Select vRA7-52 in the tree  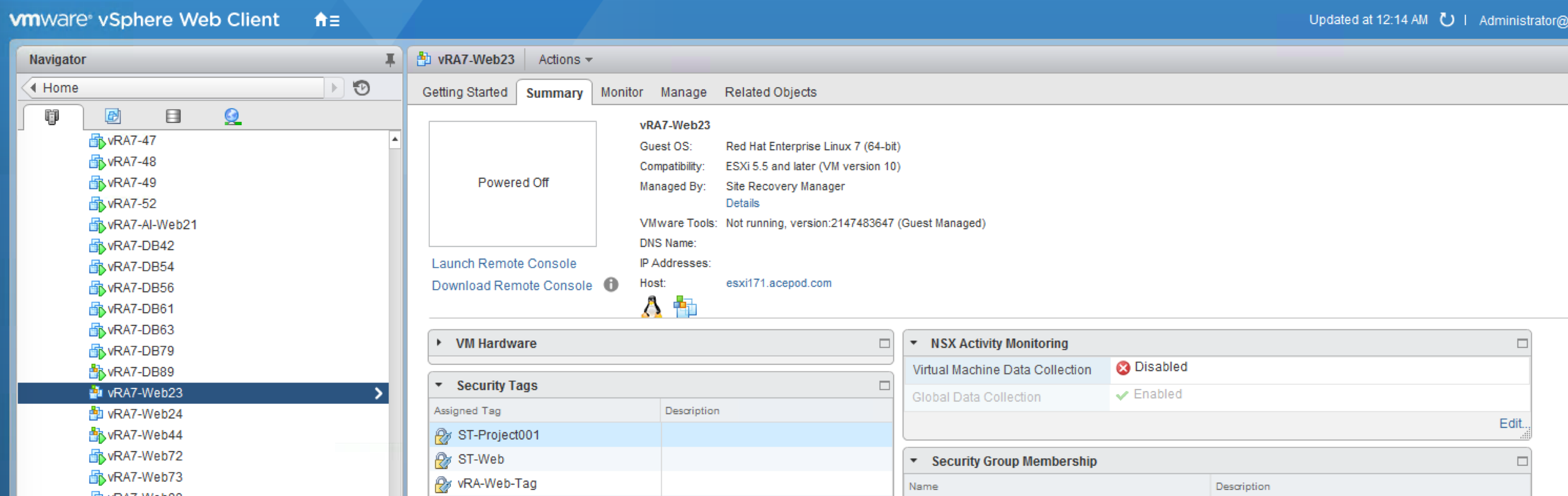coord(132,204)
